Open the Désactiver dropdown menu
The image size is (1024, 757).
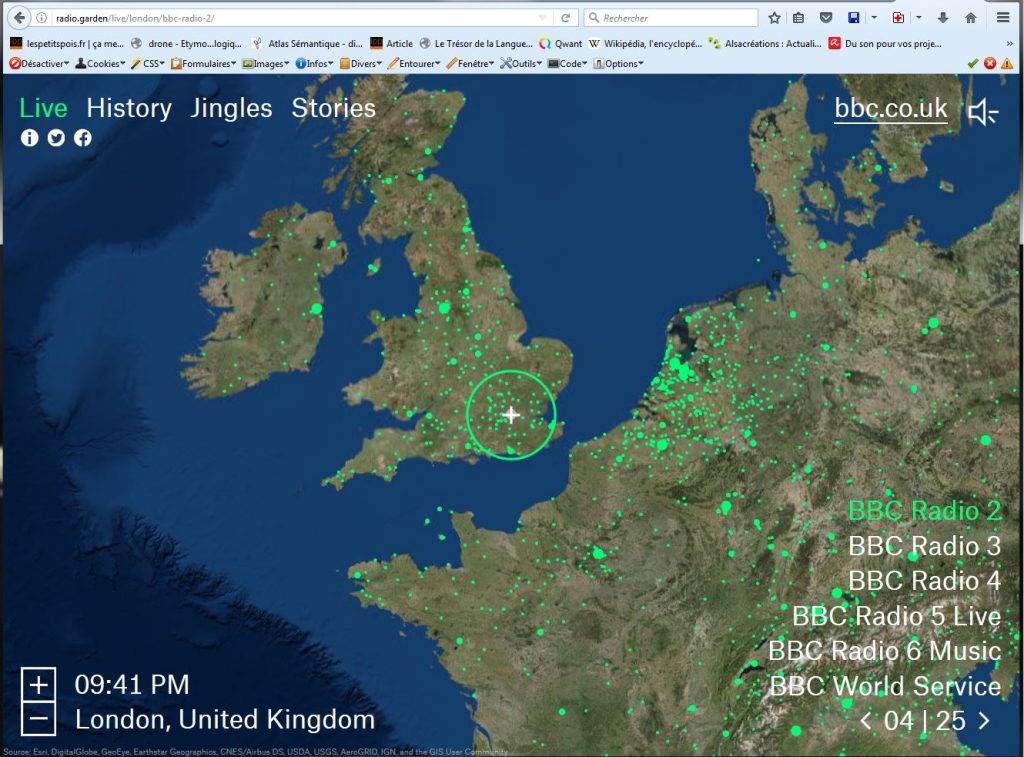pos(40,63)
